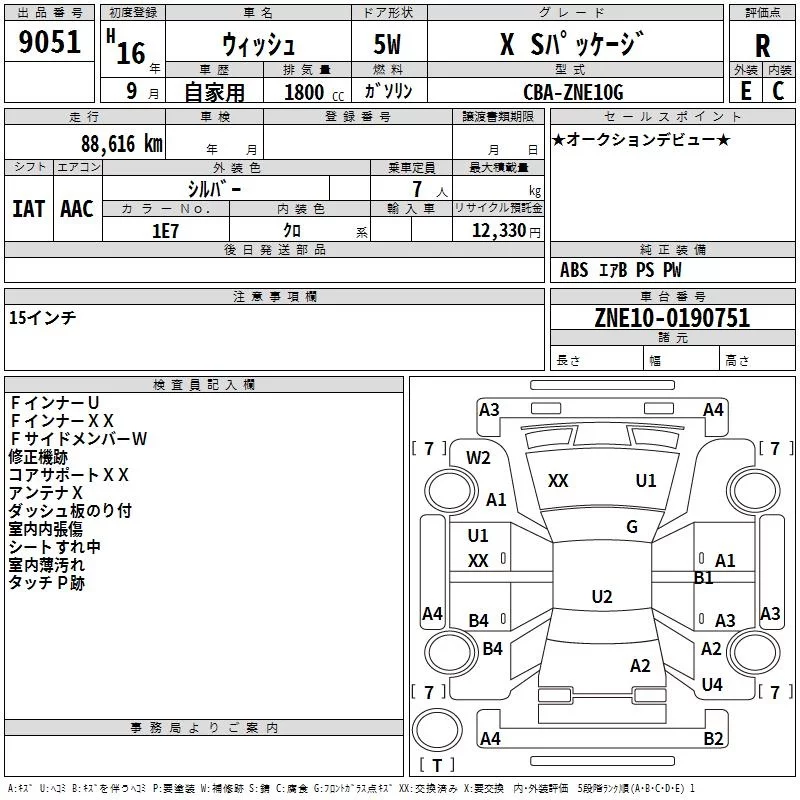Screen dimensions: 800x800
Task: Click the B2 mark on rear bumper
Action: (x=713, y=738)
